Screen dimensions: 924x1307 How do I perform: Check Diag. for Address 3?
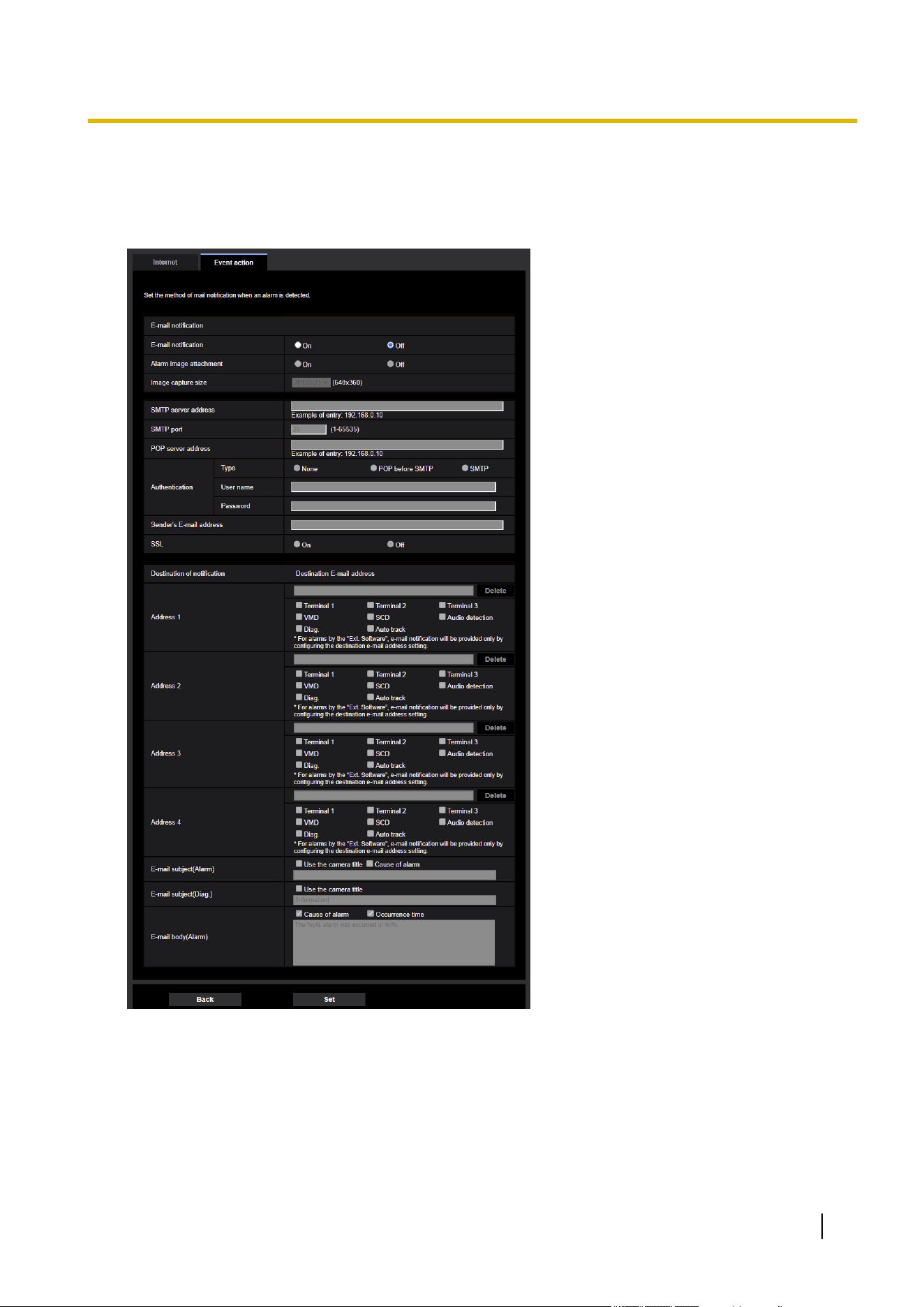[x=299, y=765]
